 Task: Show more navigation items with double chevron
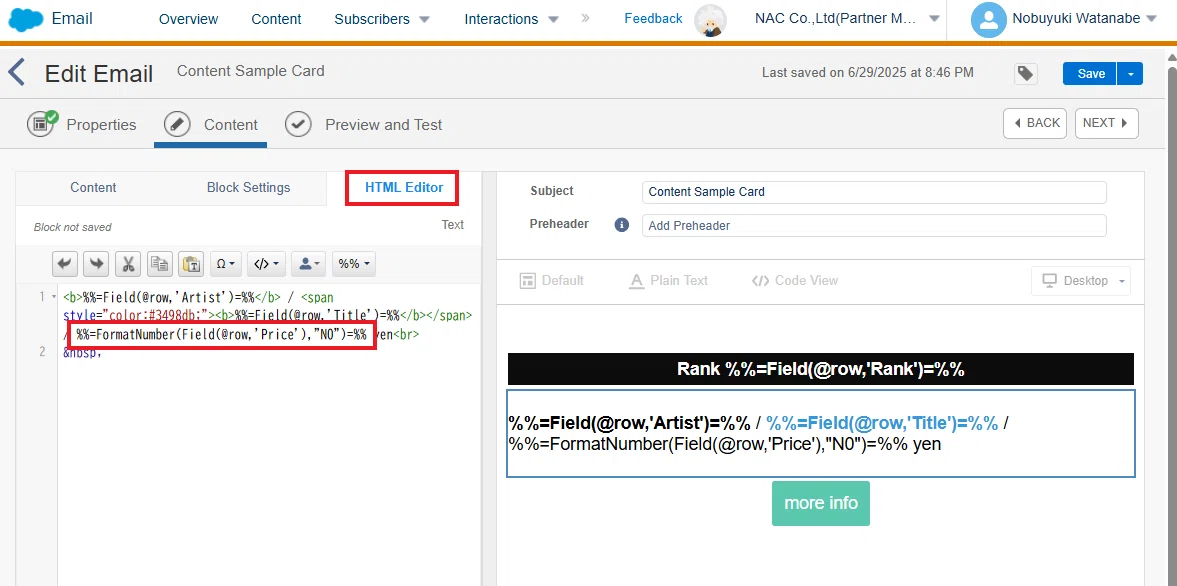(x=585, y=18)
